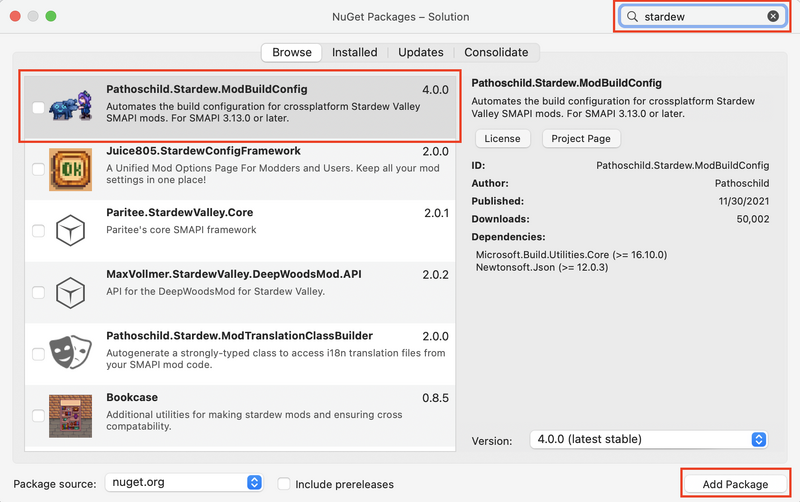
Task: Click the Paritee.StardewValley.Core cube icon
Action: click(x=70, y=231)
